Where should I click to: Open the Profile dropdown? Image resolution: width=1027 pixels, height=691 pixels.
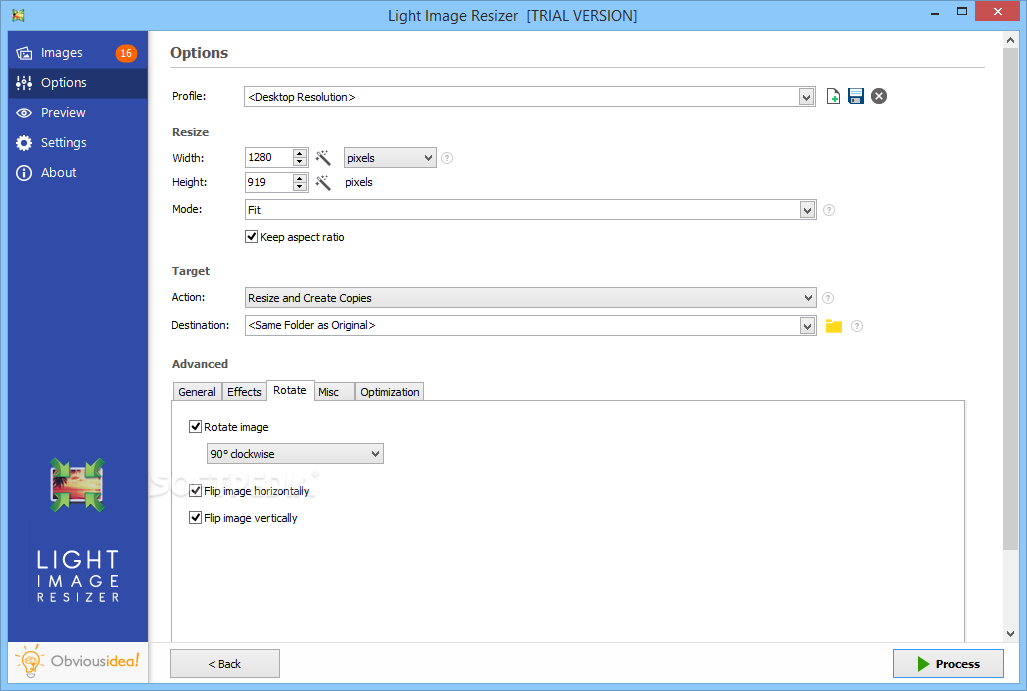pyautogui.click(x=806, y=97)
